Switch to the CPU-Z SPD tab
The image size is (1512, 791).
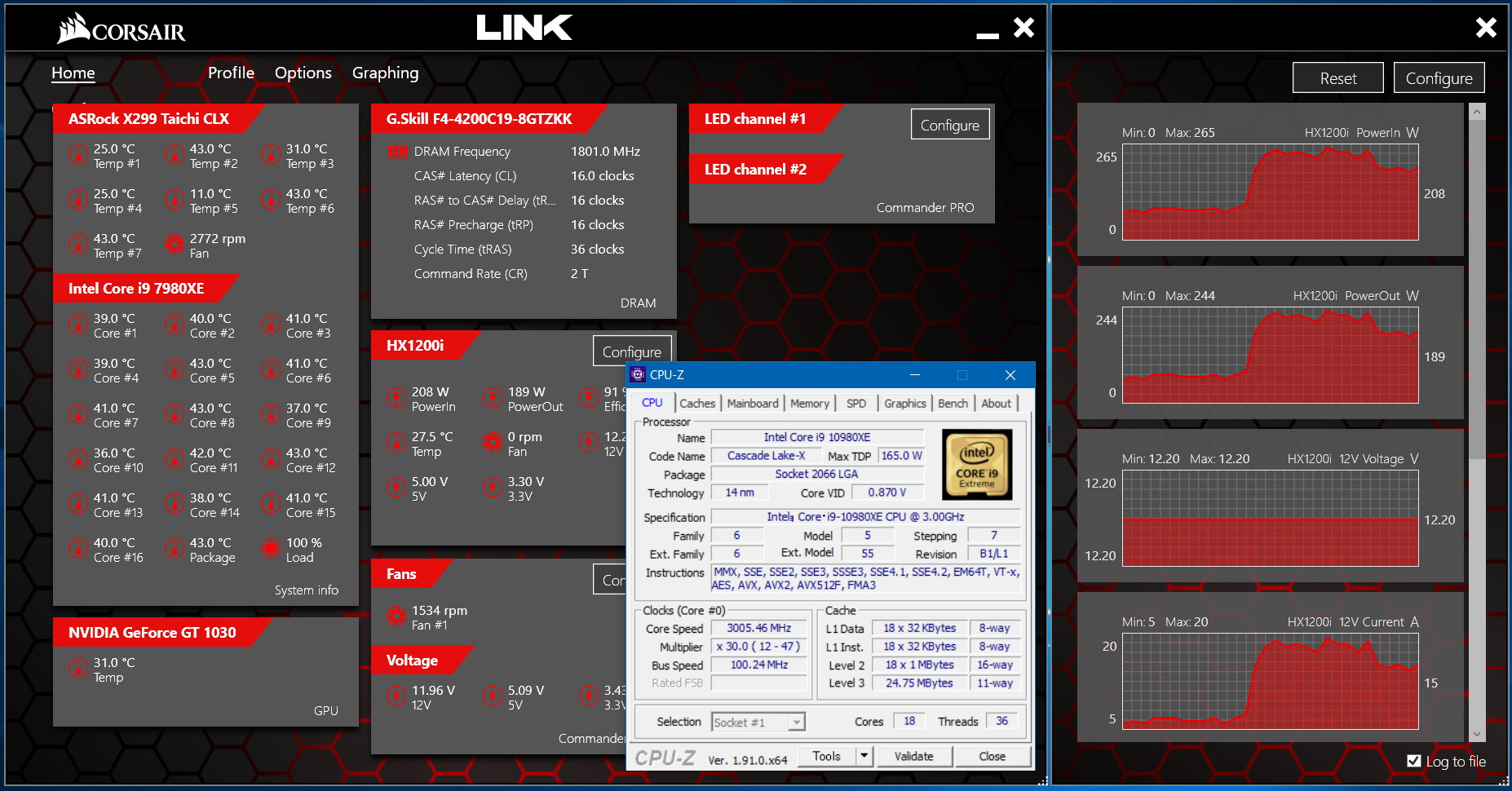856,403
